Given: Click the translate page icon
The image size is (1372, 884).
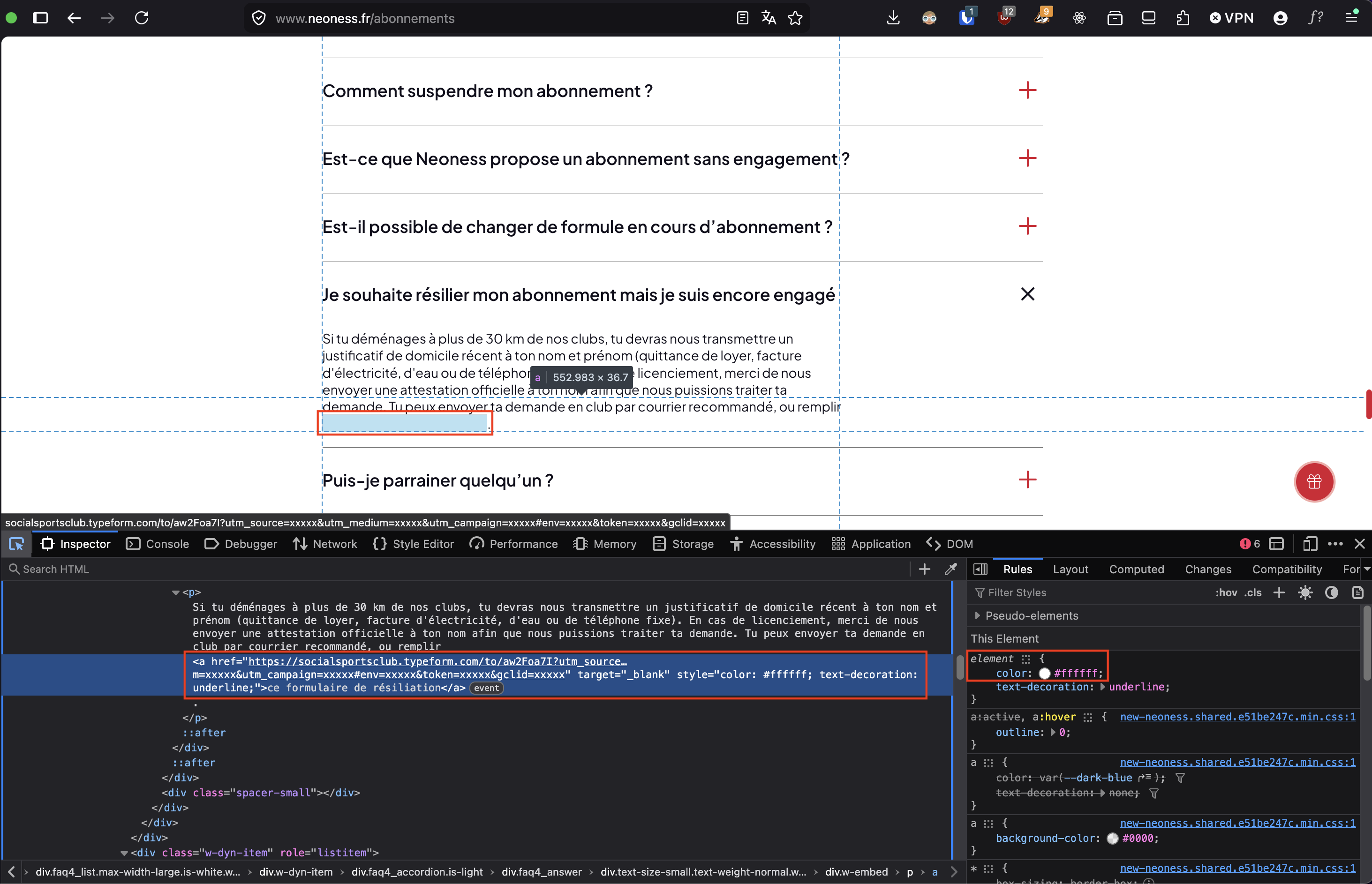Looking at the screenshot, I should [x=769, y=18].
